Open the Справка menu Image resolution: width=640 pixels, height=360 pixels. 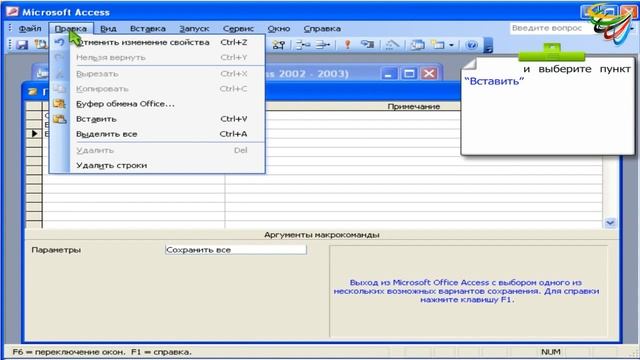(322, 29)
